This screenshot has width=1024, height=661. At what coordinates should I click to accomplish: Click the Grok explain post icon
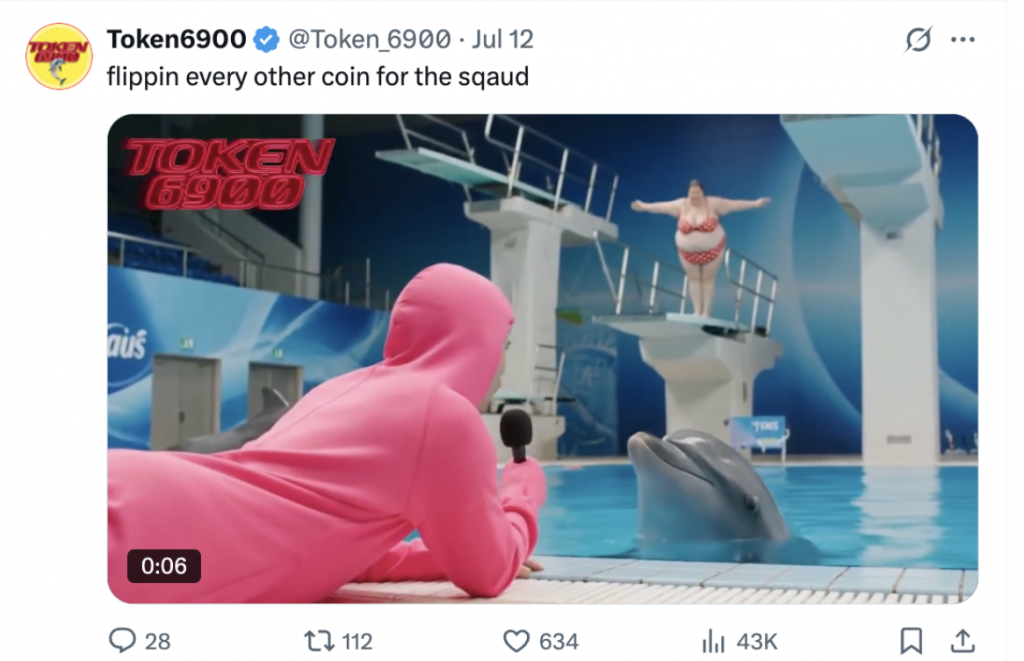[x=918, y=40]
